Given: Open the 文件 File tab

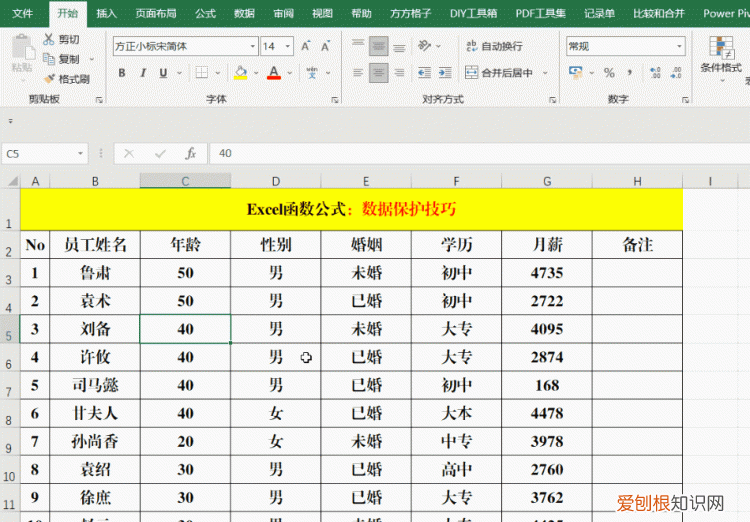Looking at the screenshot, I should [22, 13].
